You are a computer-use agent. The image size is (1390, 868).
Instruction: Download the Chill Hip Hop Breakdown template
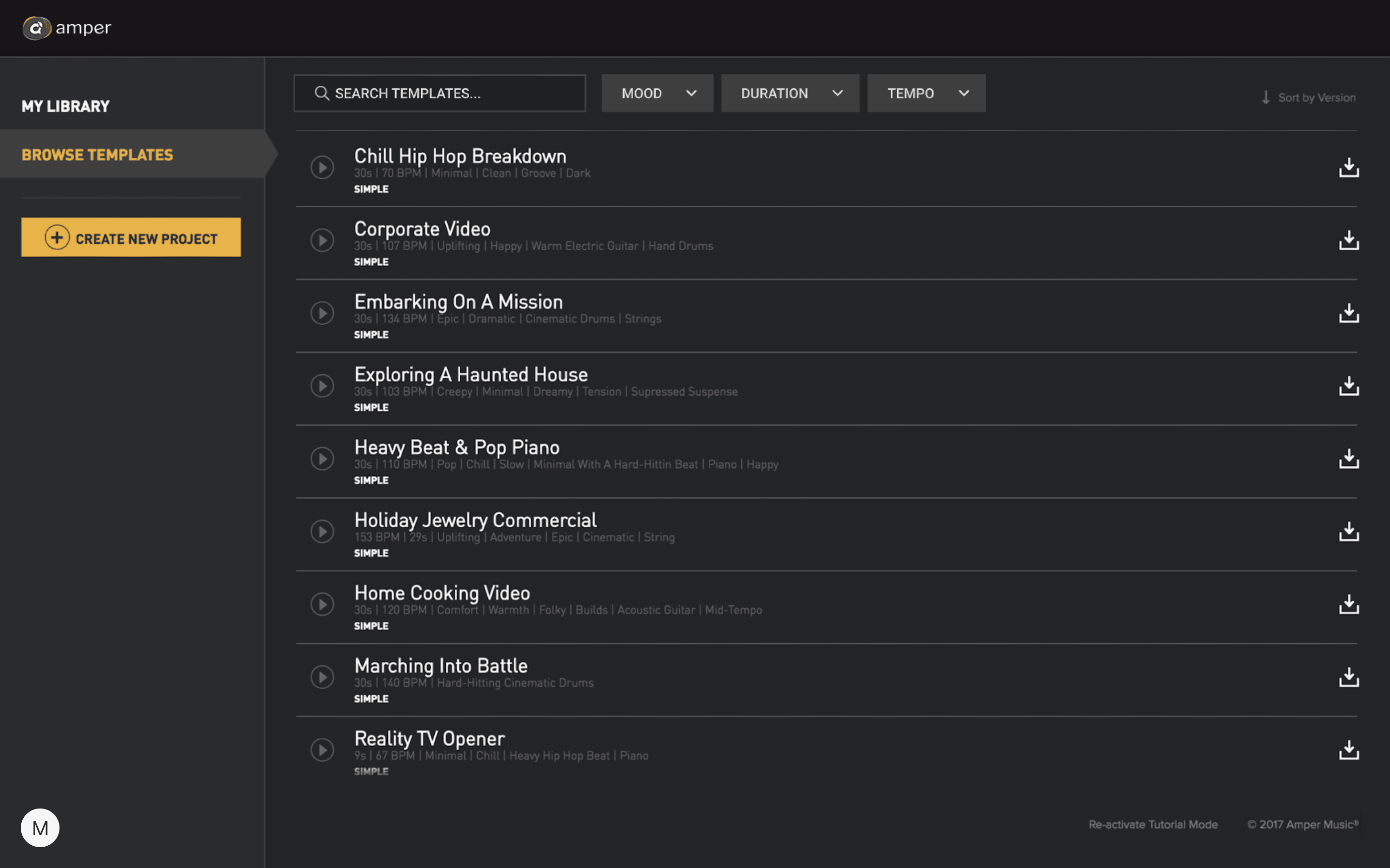1348,167
